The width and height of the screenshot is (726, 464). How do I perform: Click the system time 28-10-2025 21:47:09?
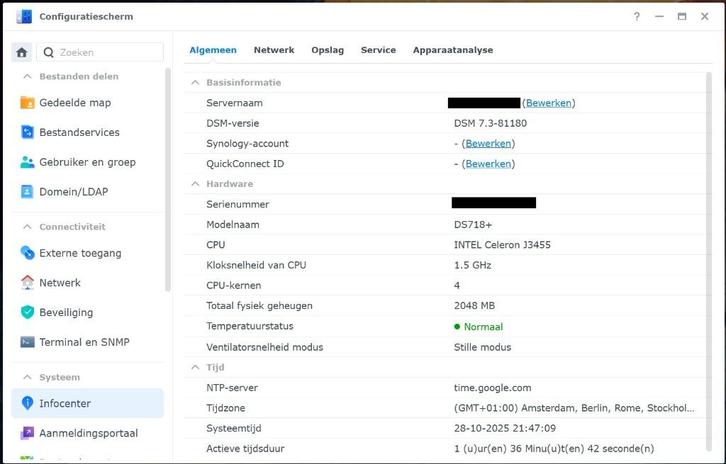pos(505,428)
